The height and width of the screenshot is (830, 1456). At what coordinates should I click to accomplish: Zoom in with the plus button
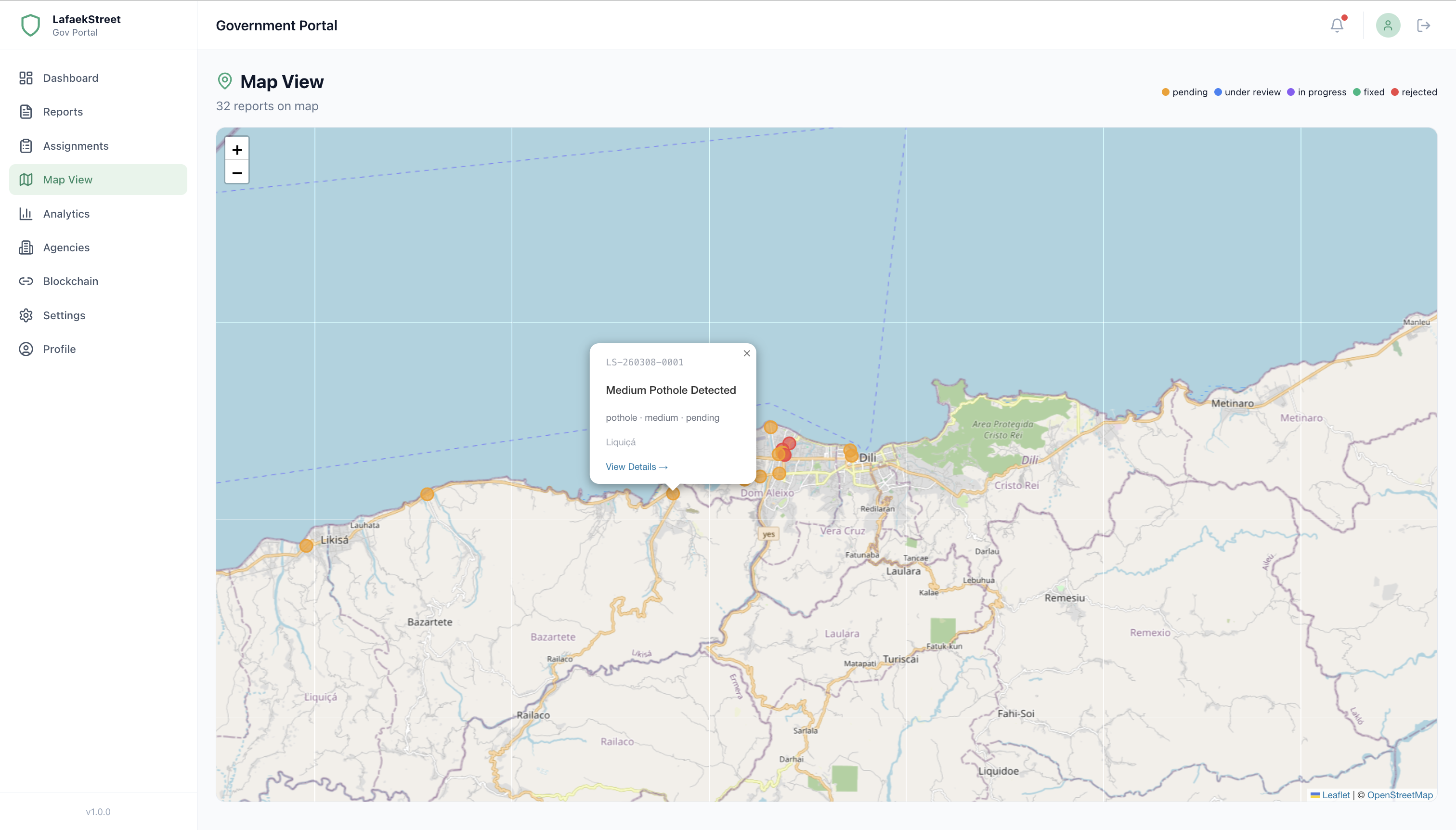point(237,149)
